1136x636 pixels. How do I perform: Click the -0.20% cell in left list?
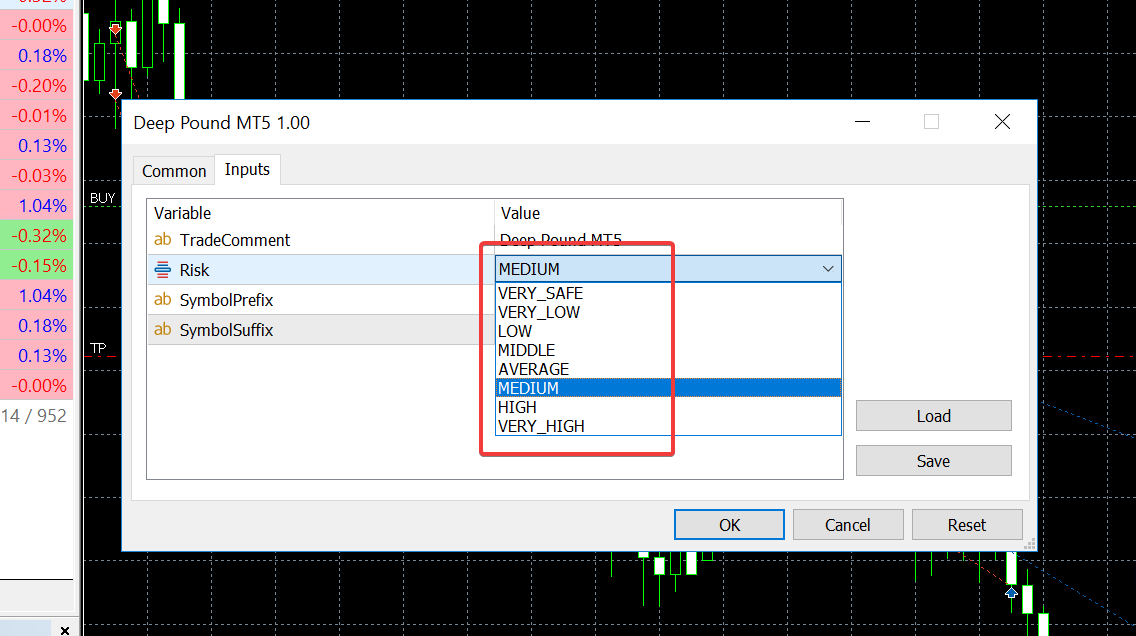(38, 85)
